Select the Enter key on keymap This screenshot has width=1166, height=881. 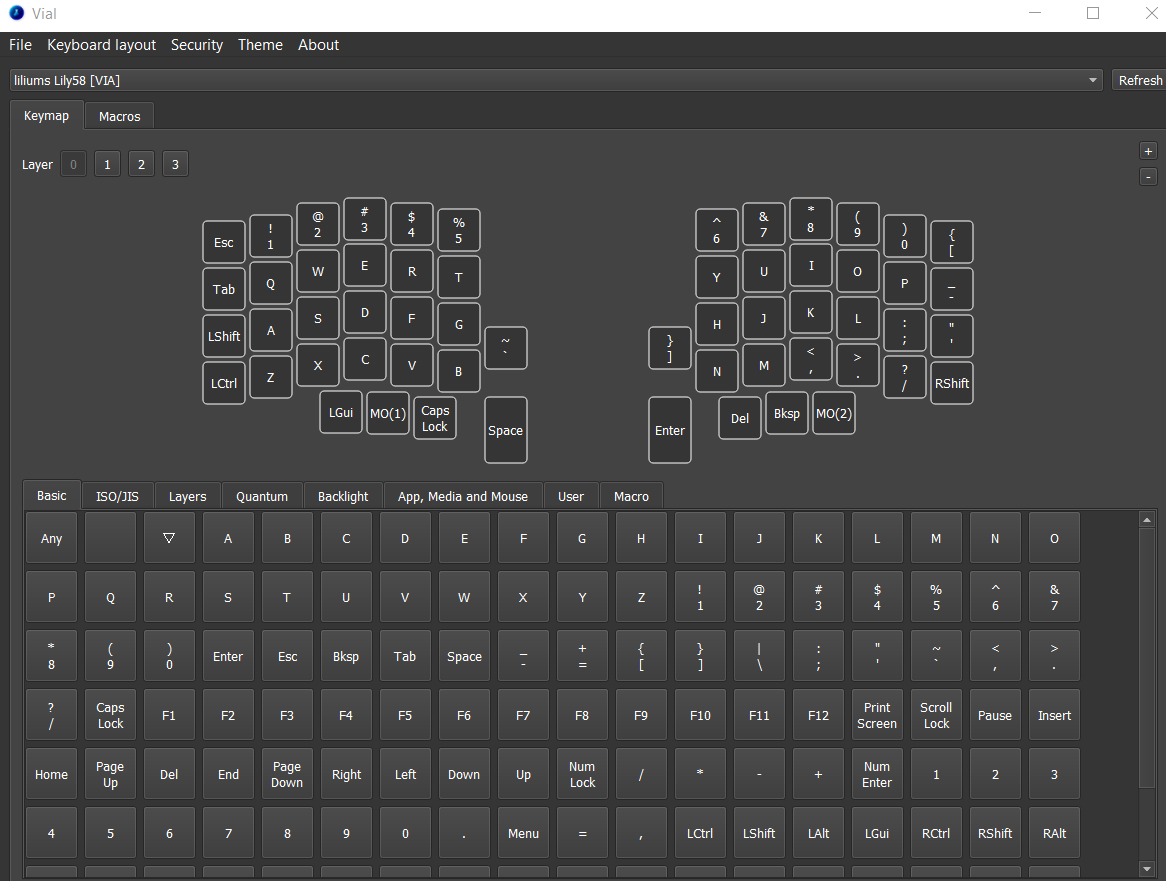pos(669,430)
